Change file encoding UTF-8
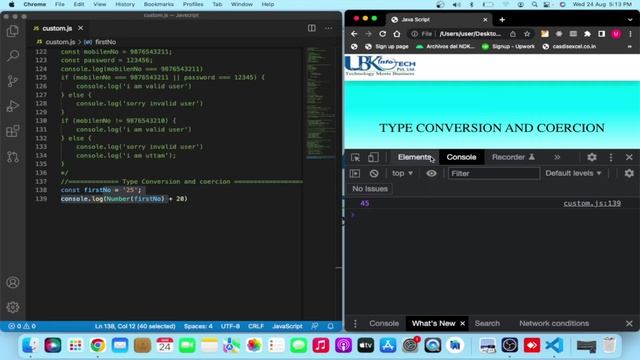The width and height of the screenshot is (640, 360). point(230,326)
